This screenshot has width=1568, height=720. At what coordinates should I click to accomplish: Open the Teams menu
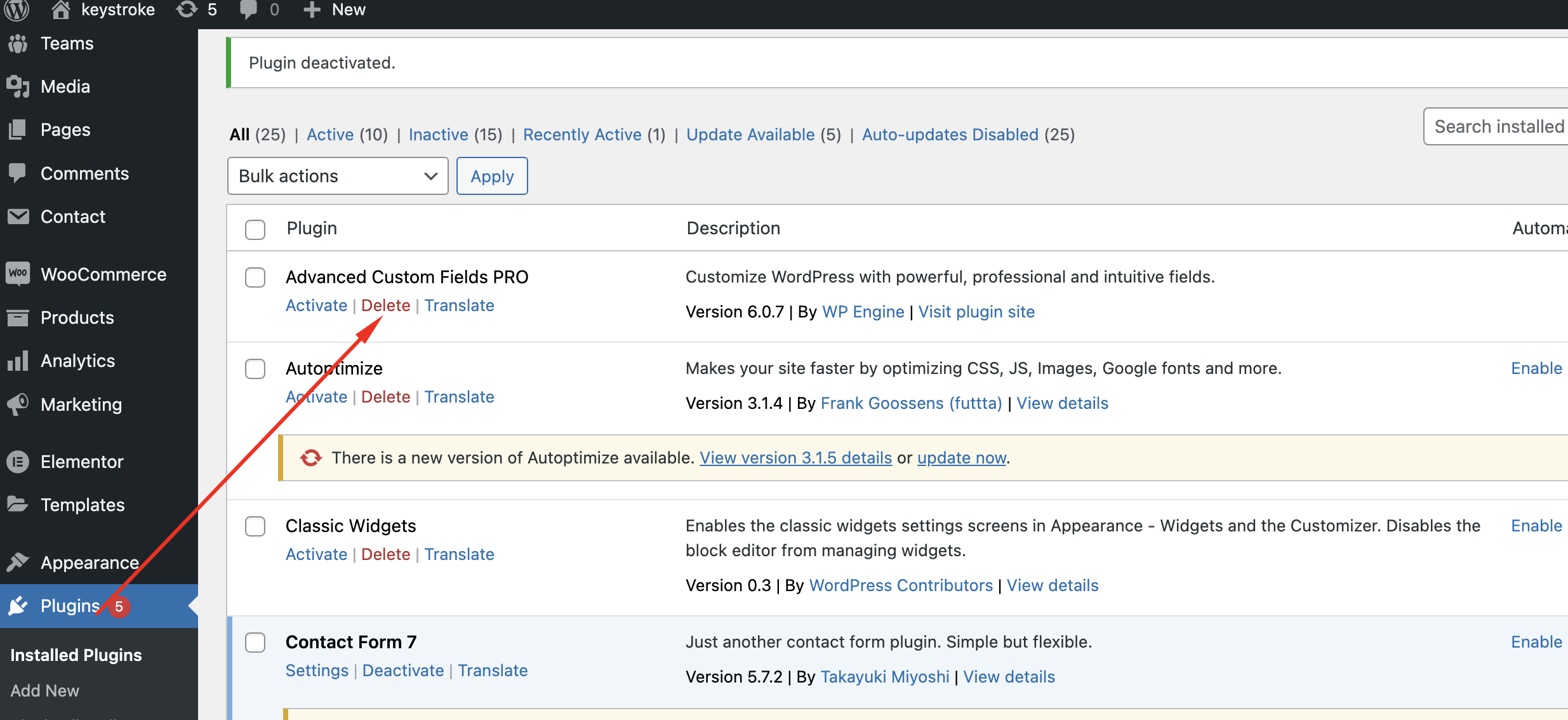pyautogui.click(x=67, y=43)
